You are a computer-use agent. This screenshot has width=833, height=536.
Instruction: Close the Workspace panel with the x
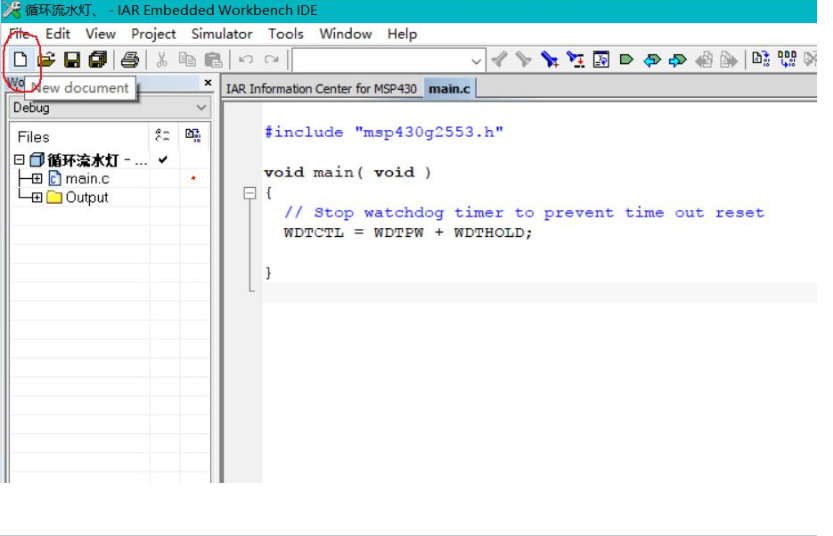[x=208, y=82]
